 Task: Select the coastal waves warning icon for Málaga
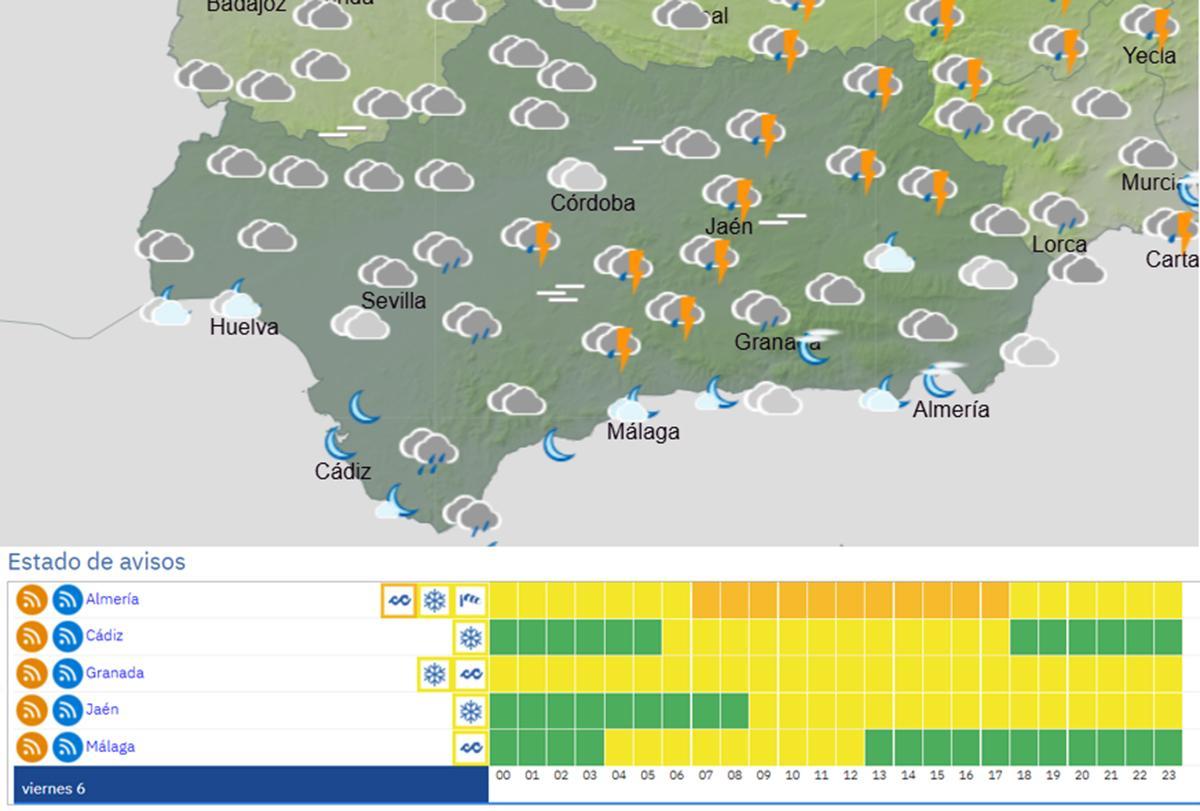point(471,747)
